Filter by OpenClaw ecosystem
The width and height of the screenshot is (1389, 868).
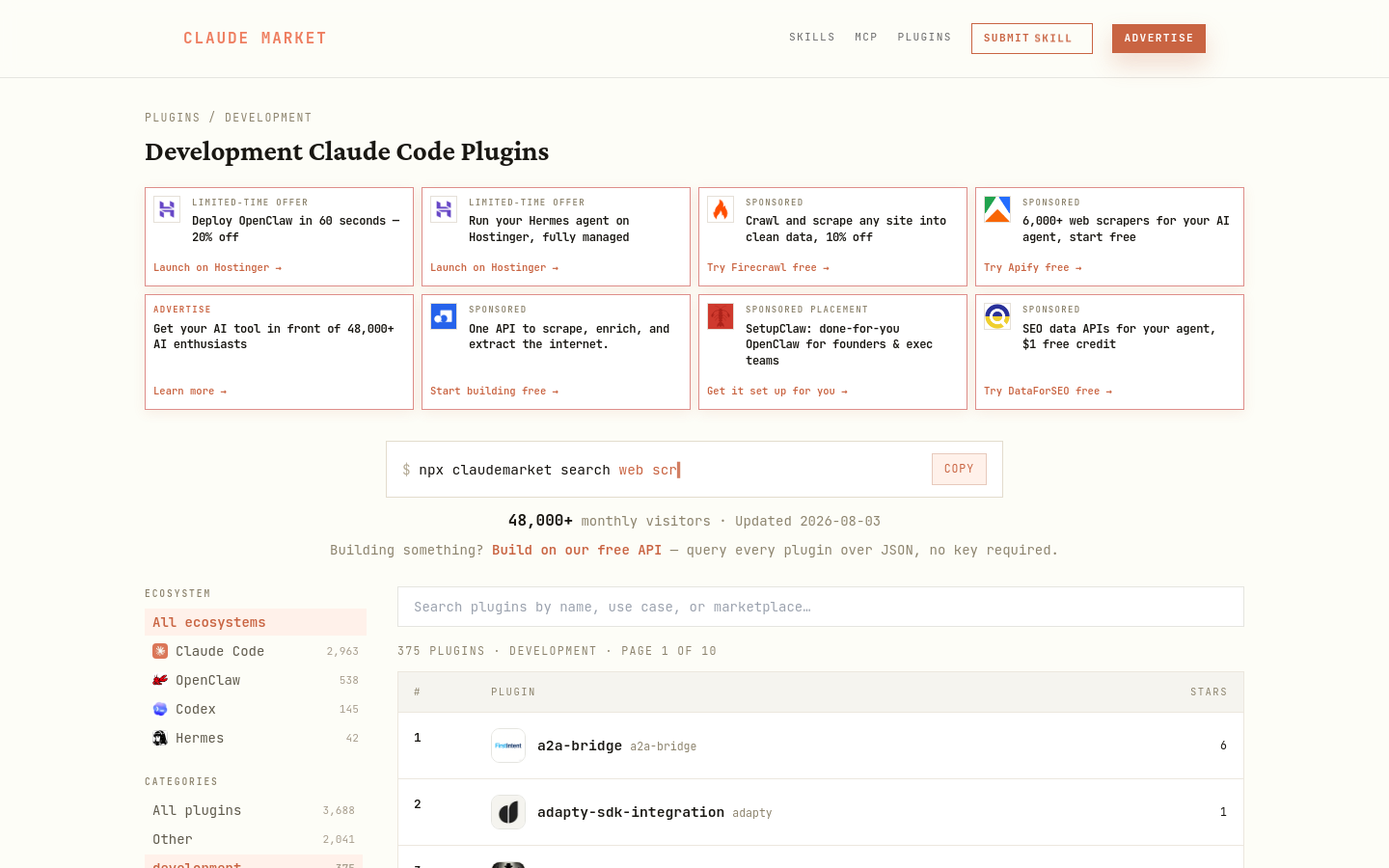[x=256, y=680]
